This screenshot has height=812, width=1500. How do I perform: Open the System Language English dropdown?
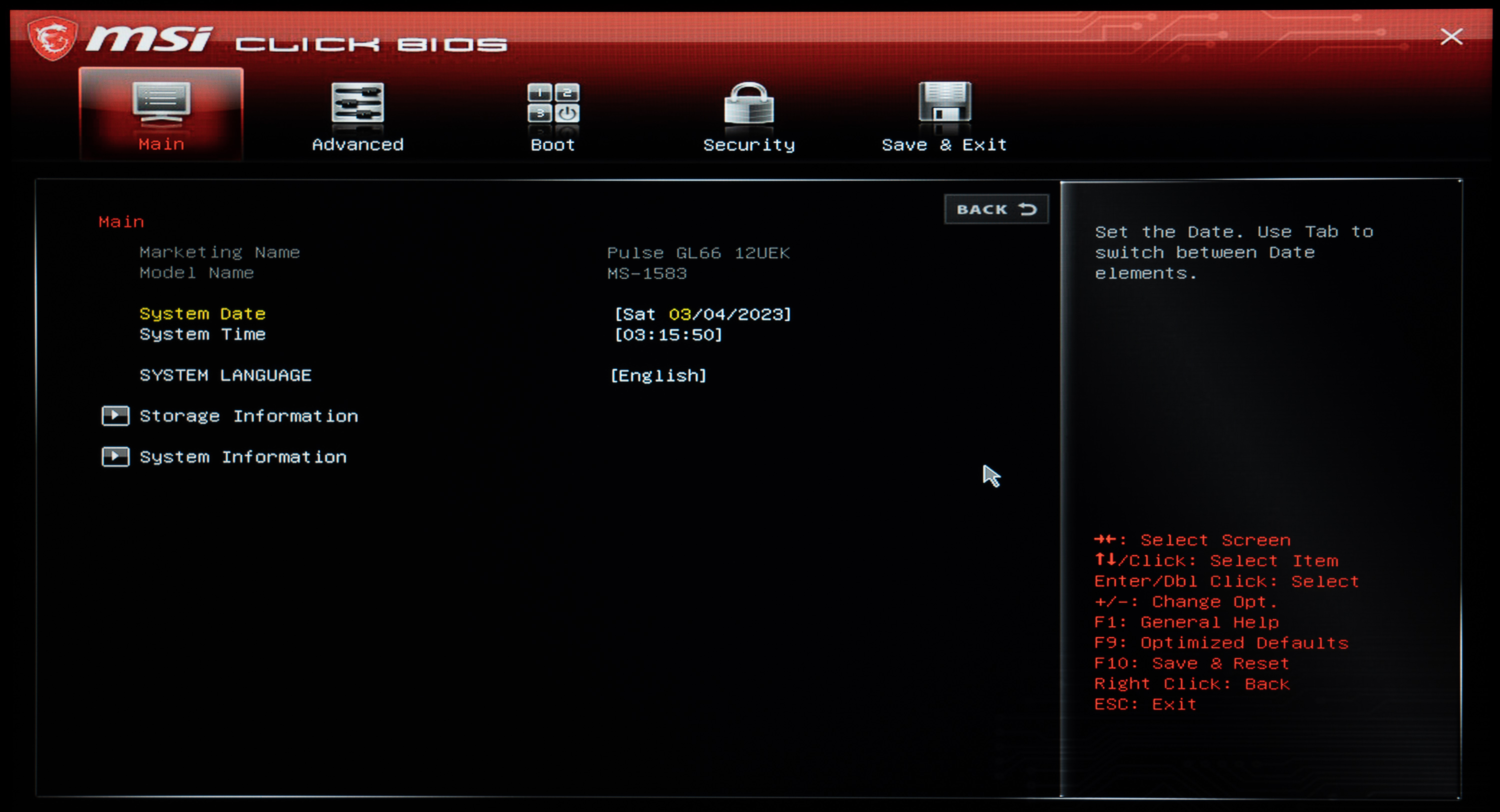pyautogui.click(x=658, y=375)
